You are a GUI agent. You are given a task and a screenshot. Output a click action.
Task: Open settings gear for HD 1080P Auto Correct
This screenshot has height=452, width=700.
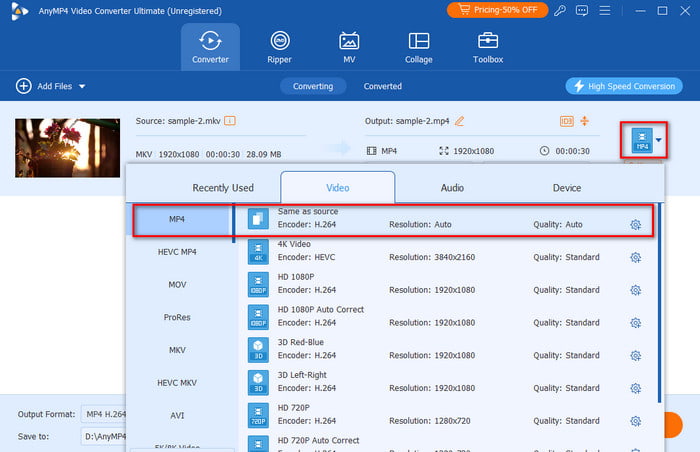[635, 323]
